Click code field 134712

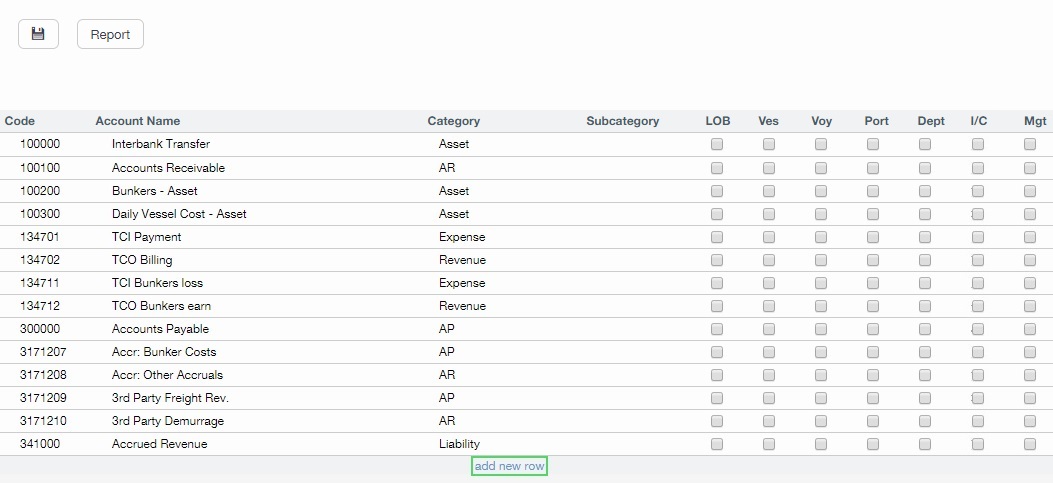point(40,306)
